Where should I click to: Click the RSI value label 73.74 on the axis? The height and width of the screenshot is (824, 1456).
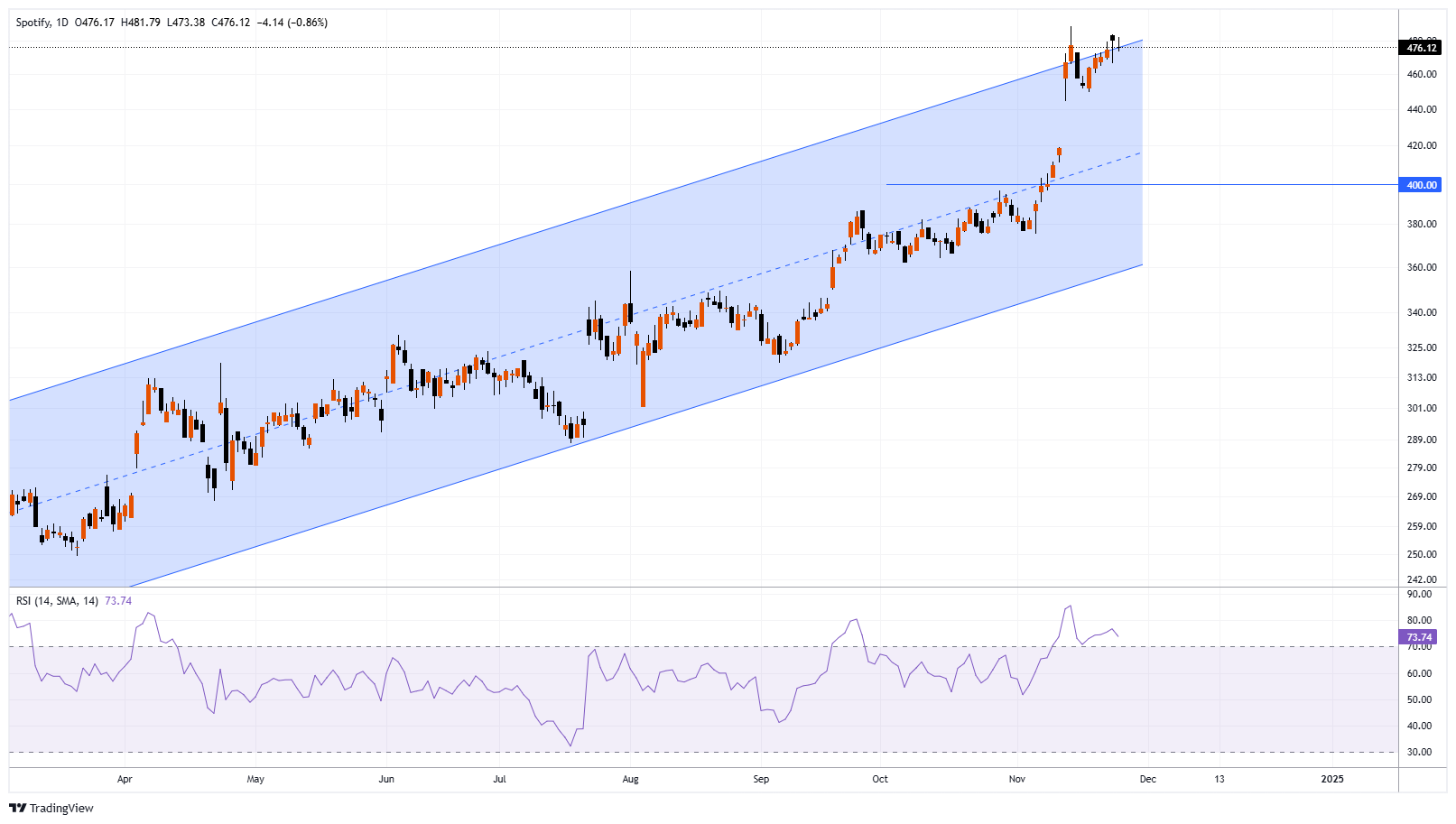click(x=1418, y=637)
